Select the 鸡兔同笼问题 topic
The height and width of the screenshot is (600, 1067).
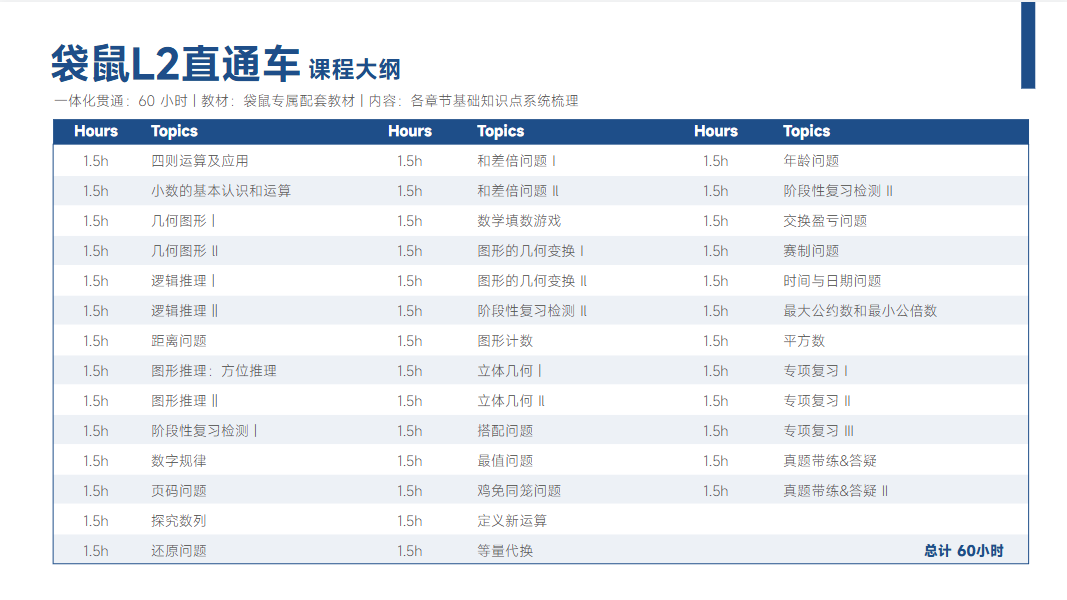519,490
